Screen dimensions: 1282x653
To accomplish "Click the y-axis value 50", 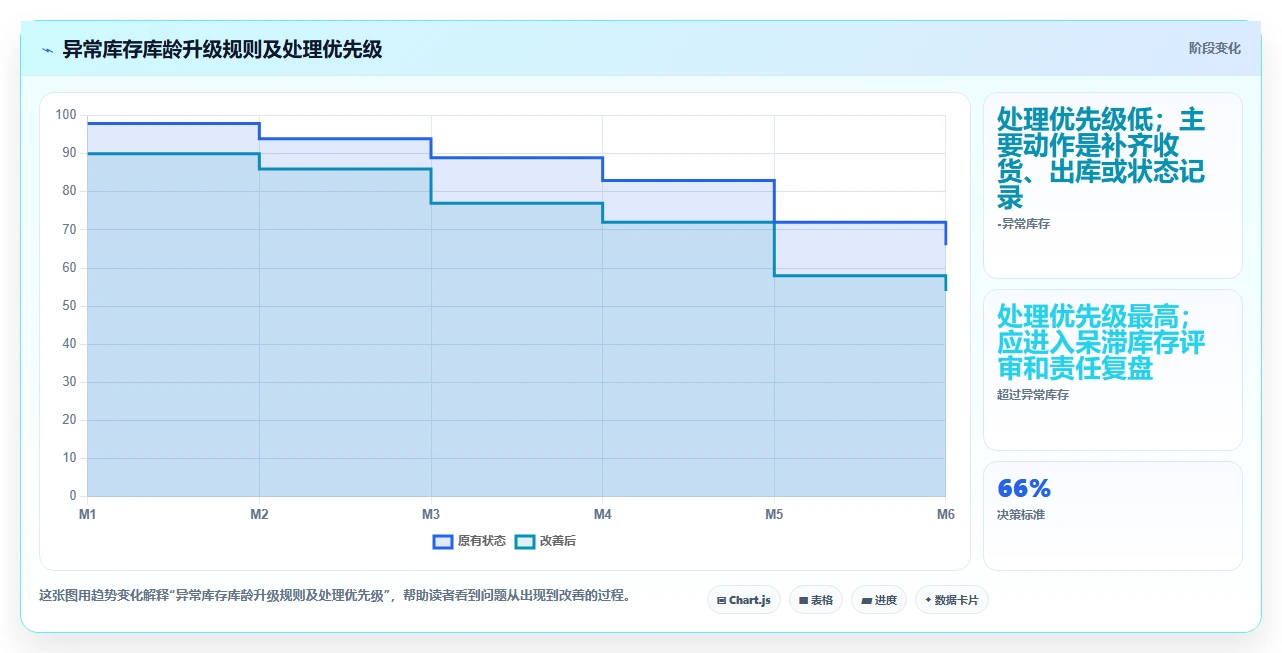I will (69, 306).
